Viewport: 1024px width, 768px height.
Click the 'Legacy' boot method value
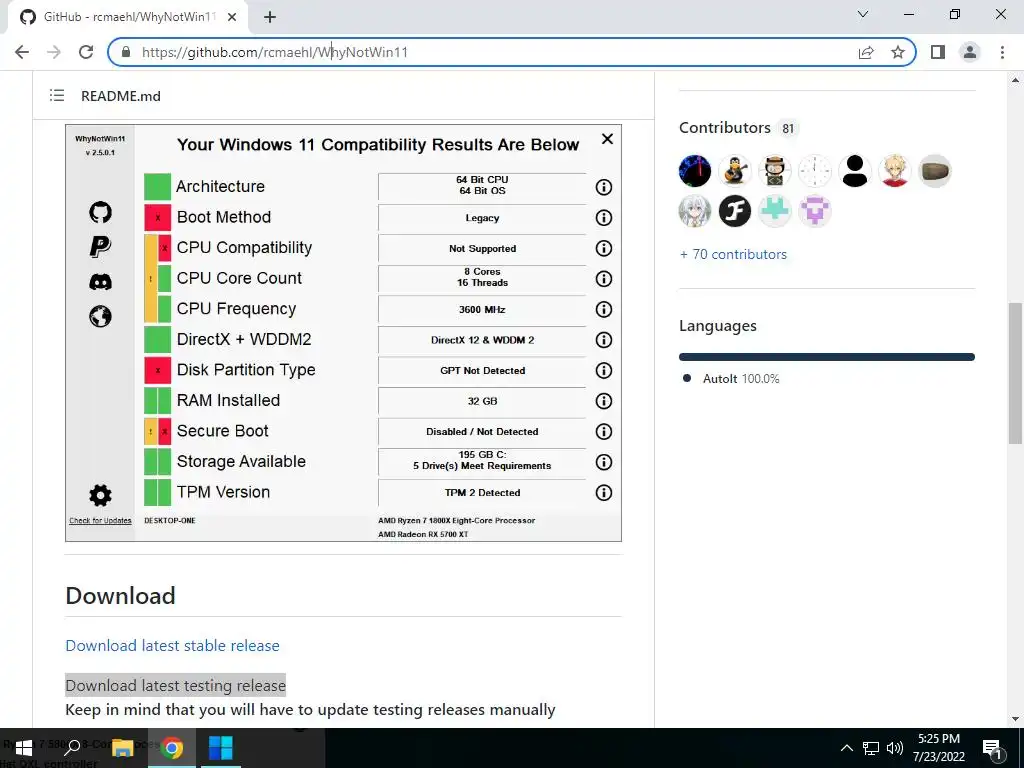[x=482, y=218]
